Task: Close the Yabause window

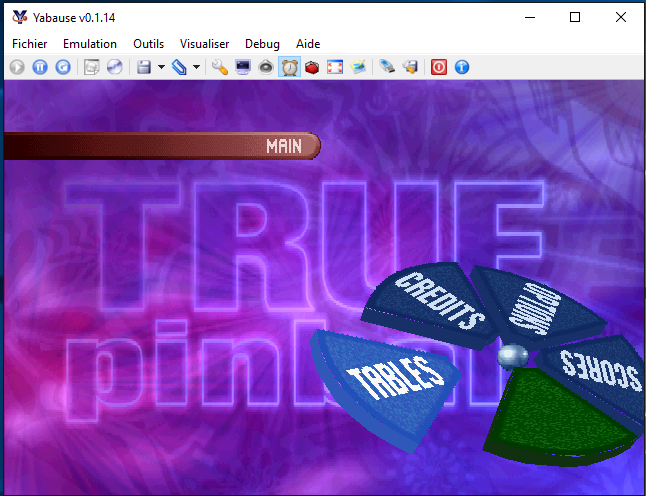Action: click(x=620, y=17)
